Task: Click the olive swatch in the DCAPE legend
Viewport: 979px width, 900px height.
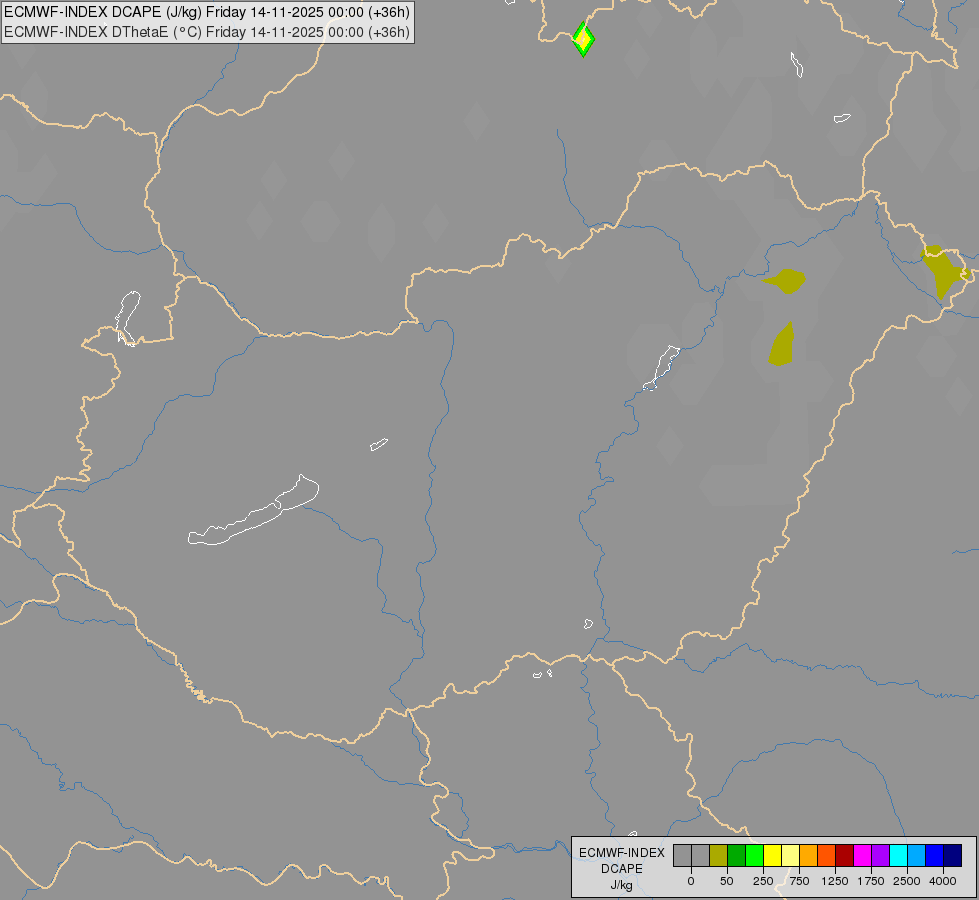Action: [x=719, y=856]
